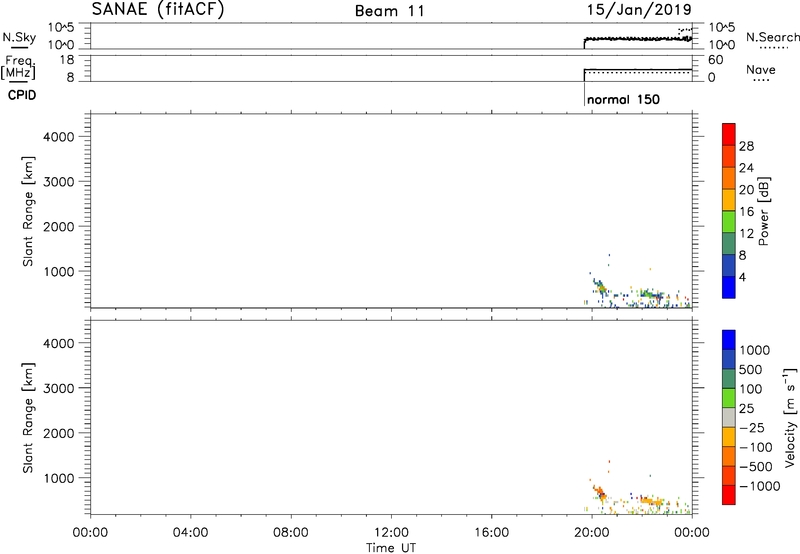Click the -1000 velocity colorbar tick label

click(759, 486)
